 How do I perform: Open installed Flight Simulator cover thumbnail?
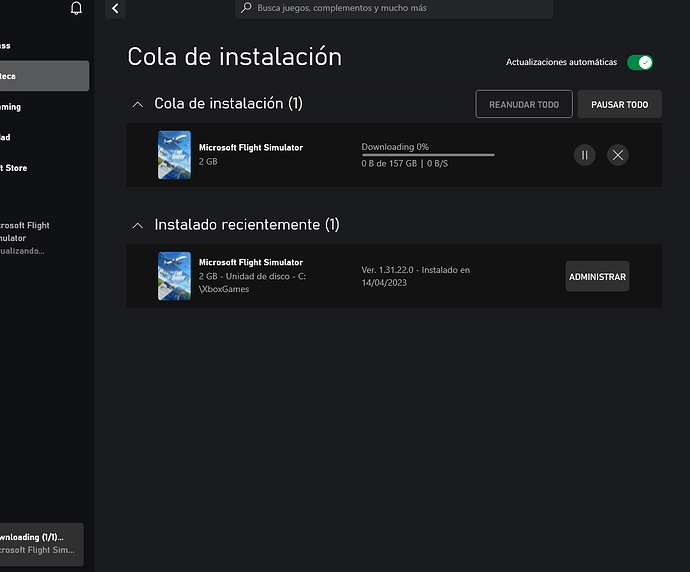coord(174,276)
